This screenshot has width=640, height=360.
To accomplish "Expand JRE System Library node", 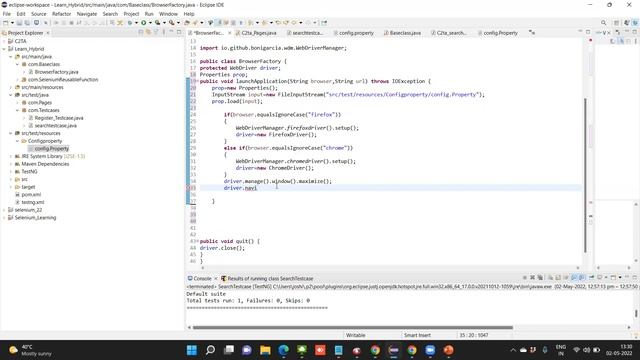I will point(11,156).
